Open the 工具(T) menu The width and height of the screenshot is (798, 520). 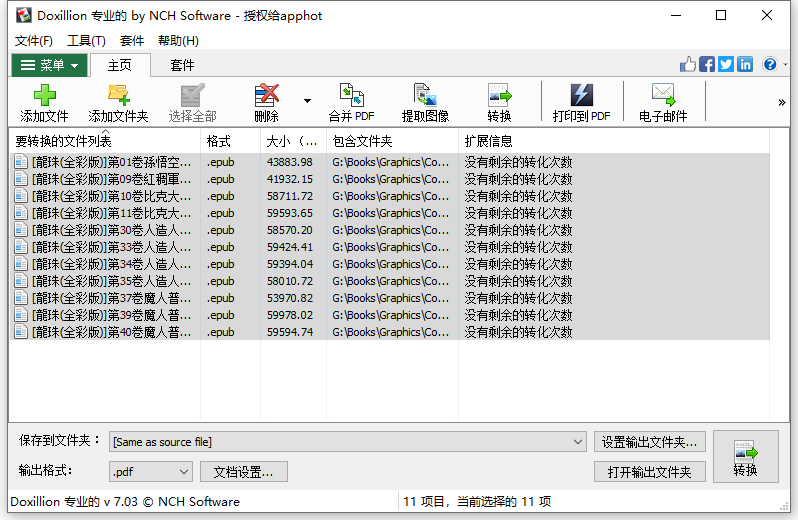click(x=87, y=41)
